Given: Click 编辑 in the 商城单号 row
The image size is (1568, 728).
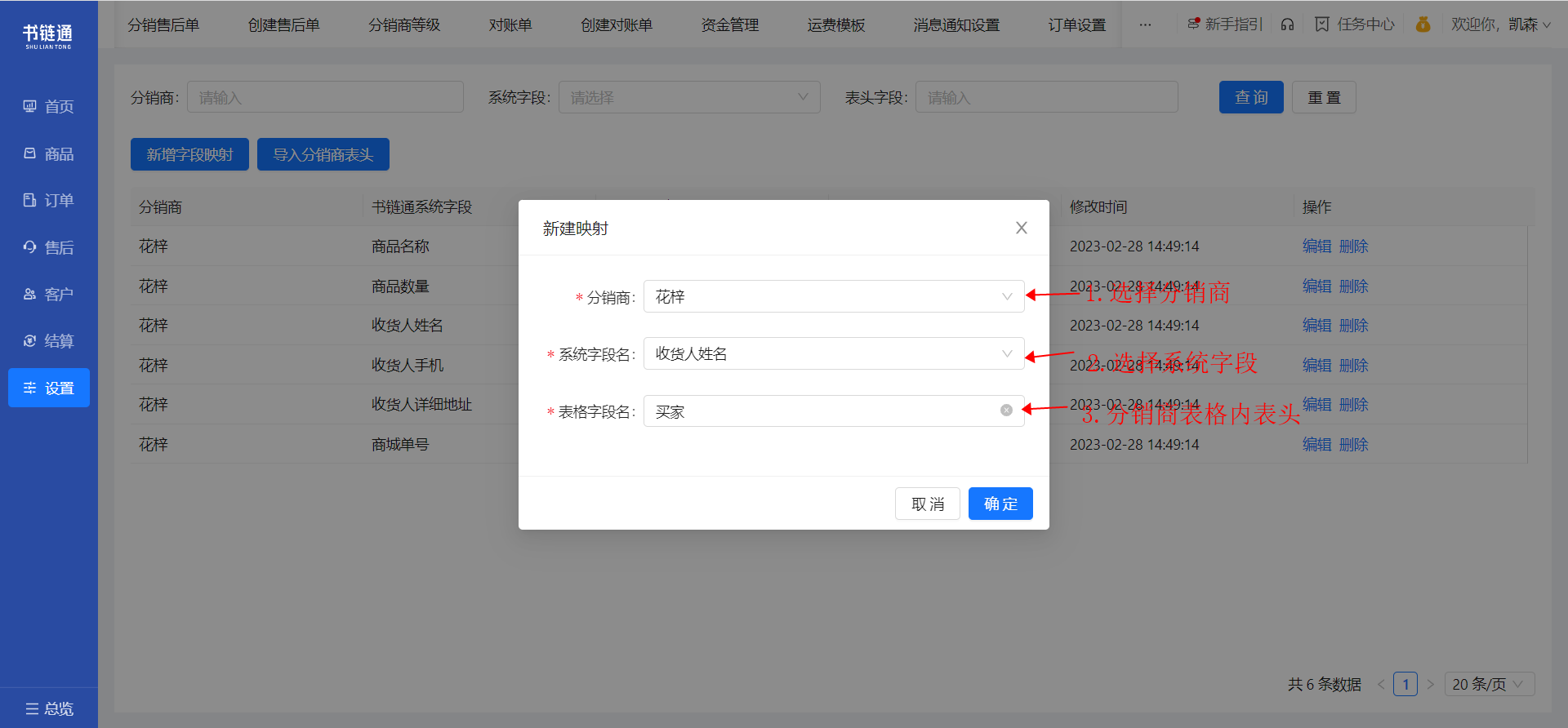Looking at the screenshot, I should [1316, 444].
